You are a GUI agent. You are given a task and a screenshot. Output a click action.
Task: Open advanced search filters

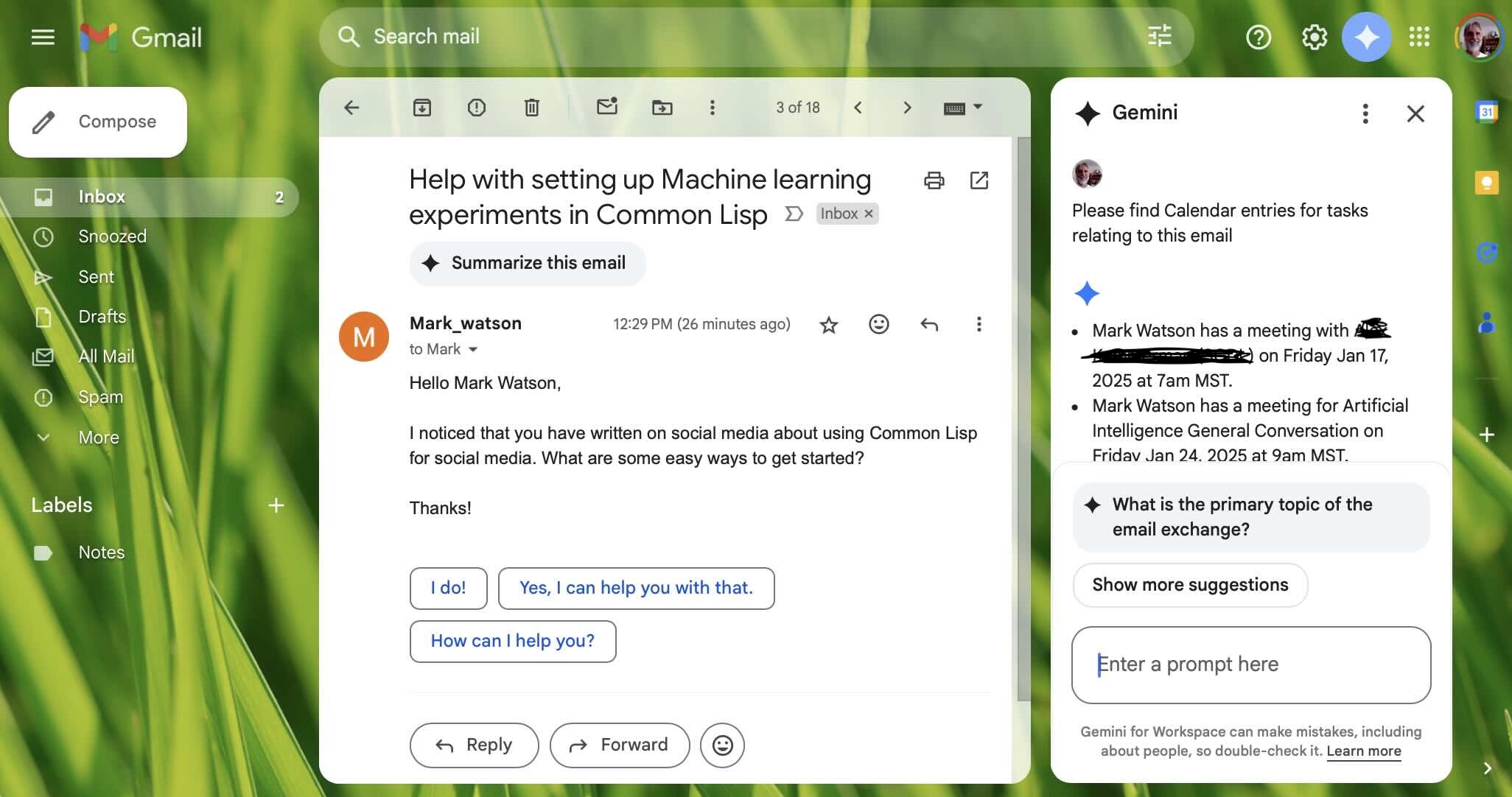click(x=1159, y=36)
